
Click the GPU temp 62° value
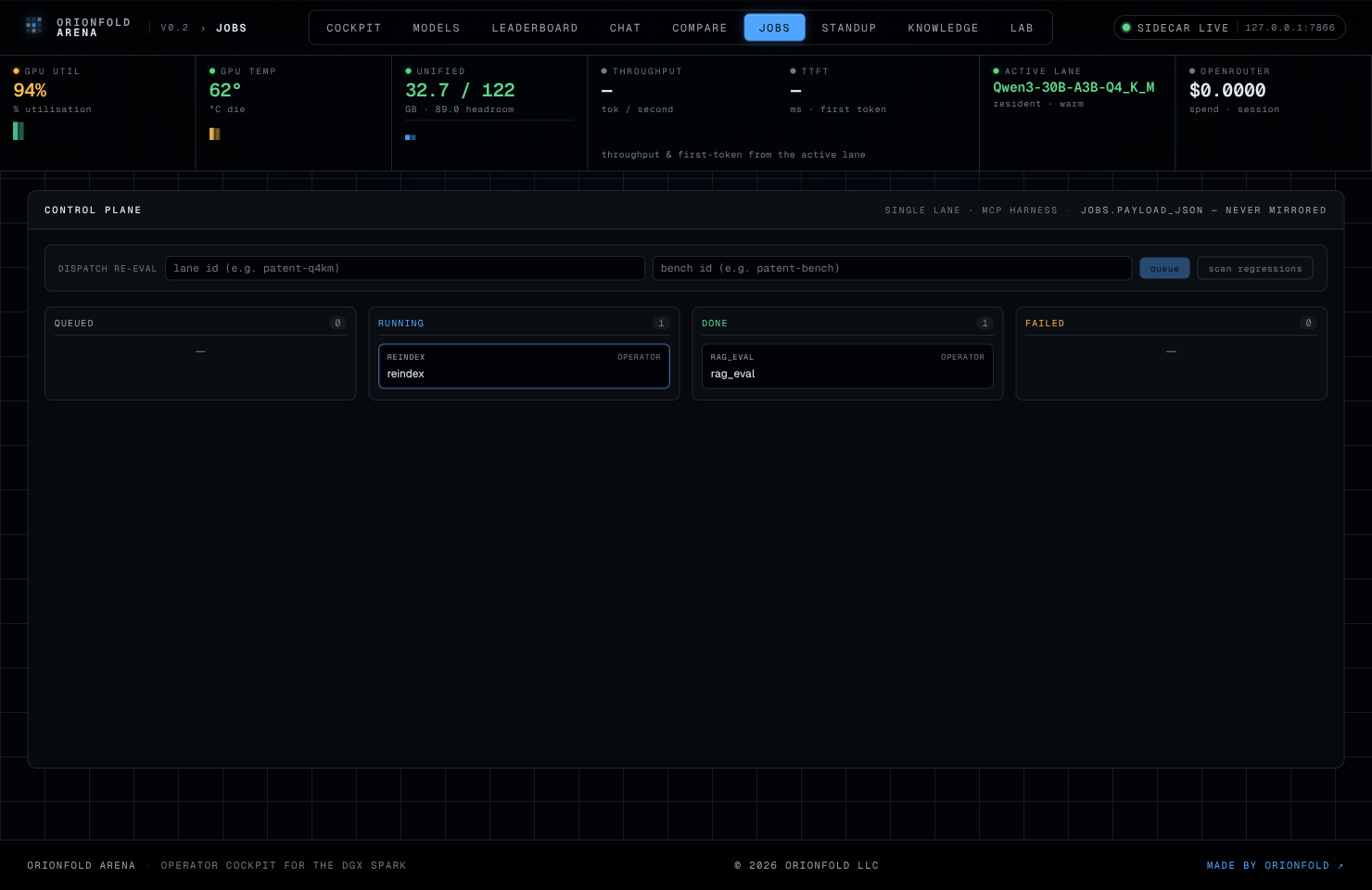click(225, 90)
